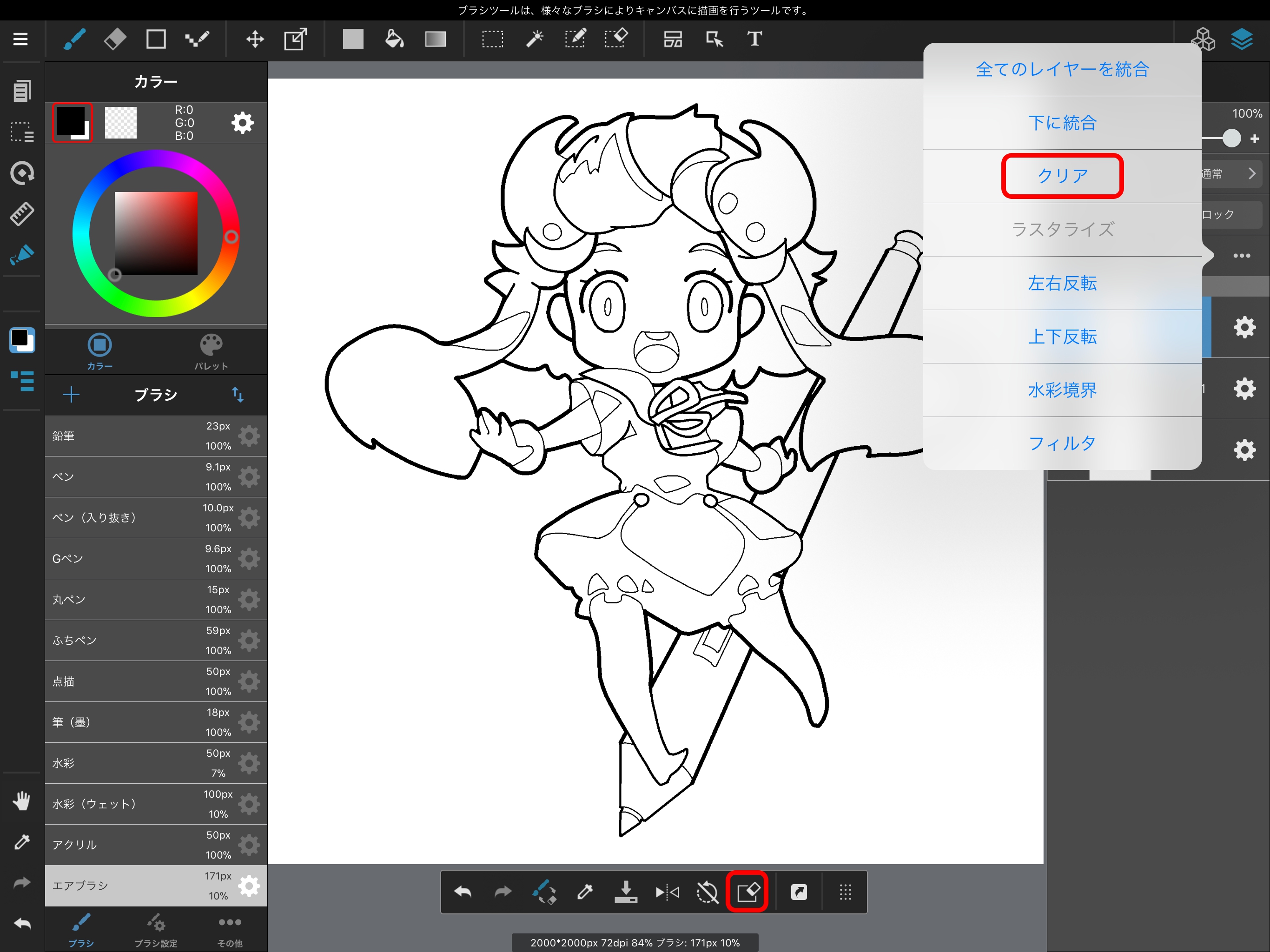
Task: Choose 左右反転 from the menu
Action: pyautogui.click(x=1062, y=283)
